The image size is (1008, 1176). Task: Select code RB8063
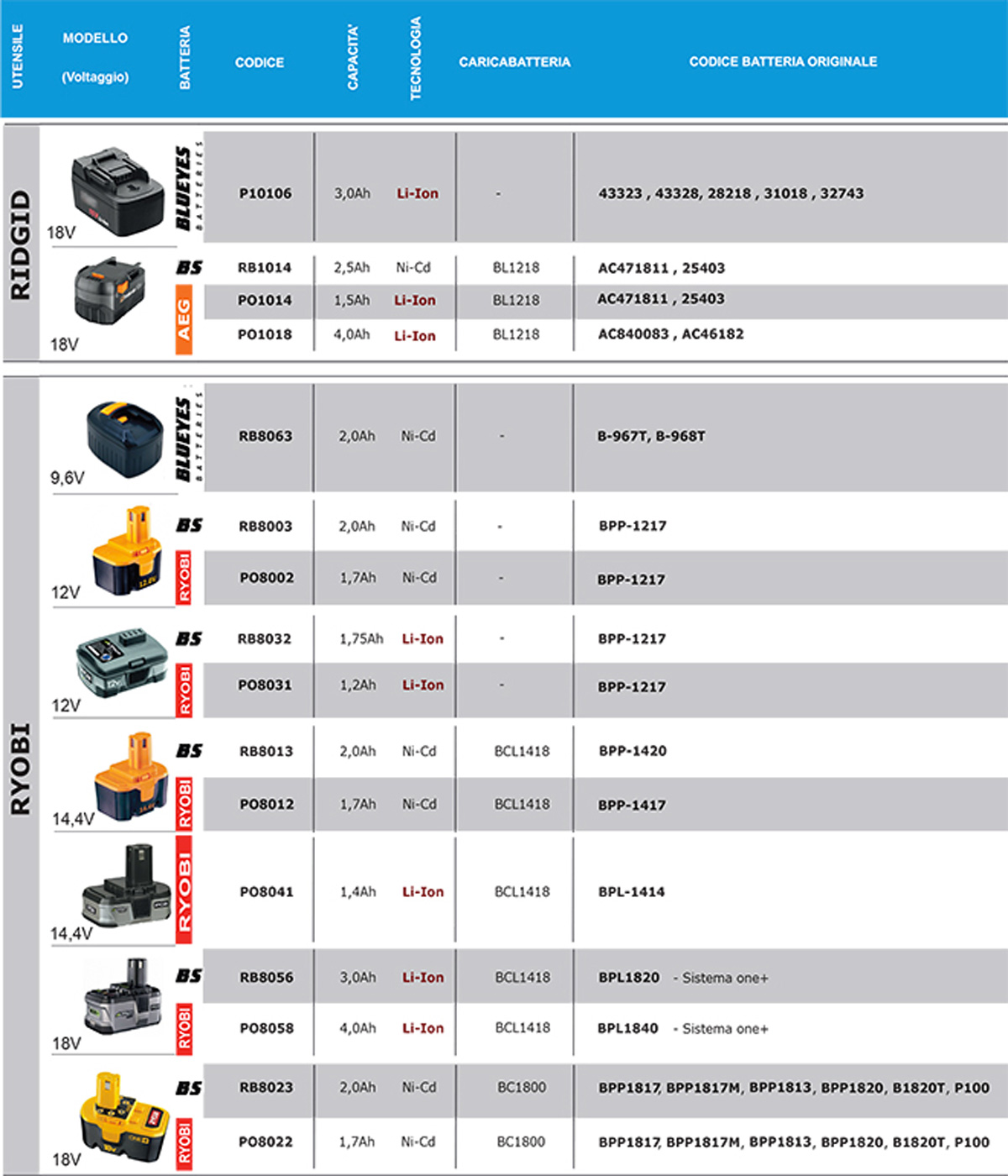coord(265,436)
